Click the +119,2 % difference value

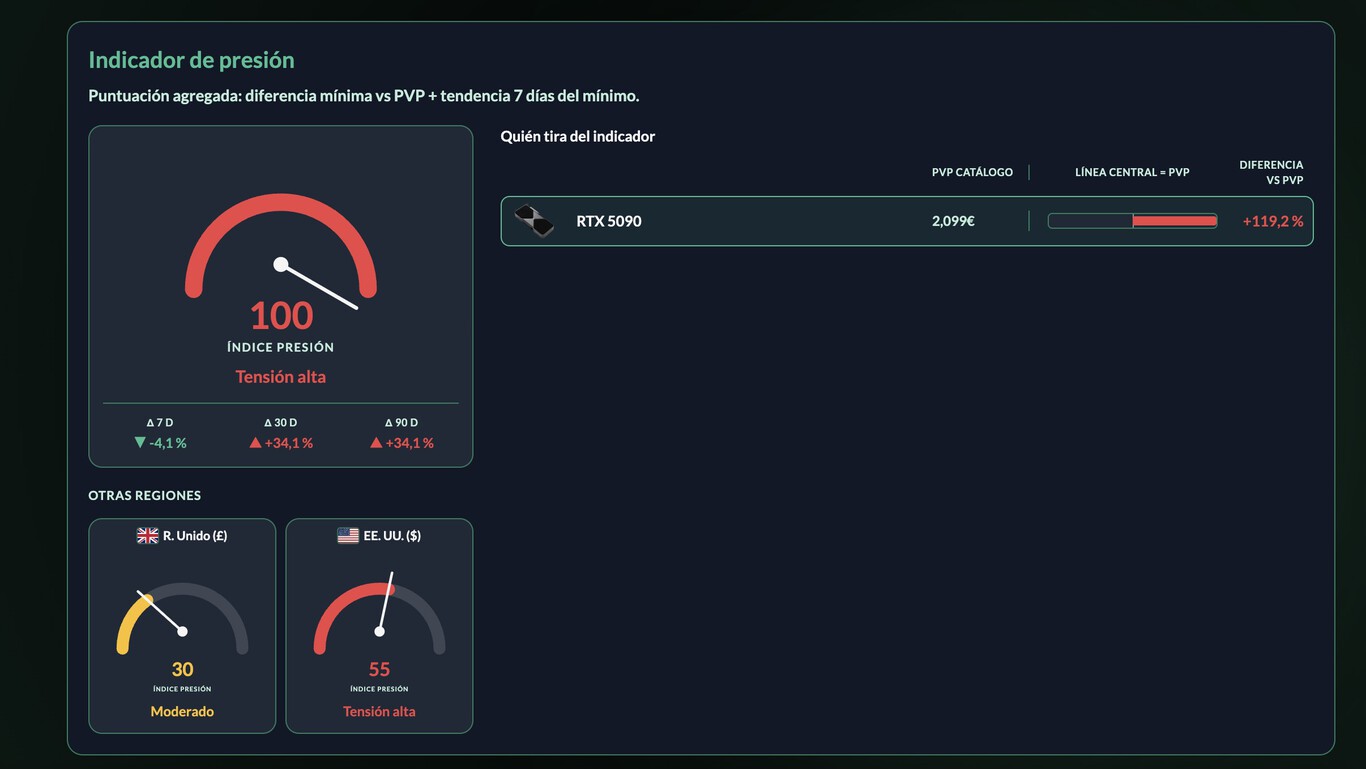tap(1273, 221)
